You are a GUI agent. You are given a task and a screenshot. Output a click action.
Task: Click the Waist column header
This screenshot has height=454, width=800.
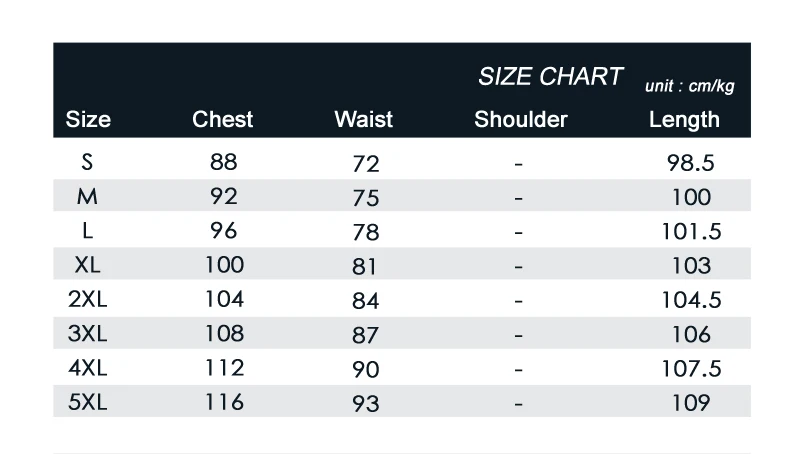tap(363, 119)
